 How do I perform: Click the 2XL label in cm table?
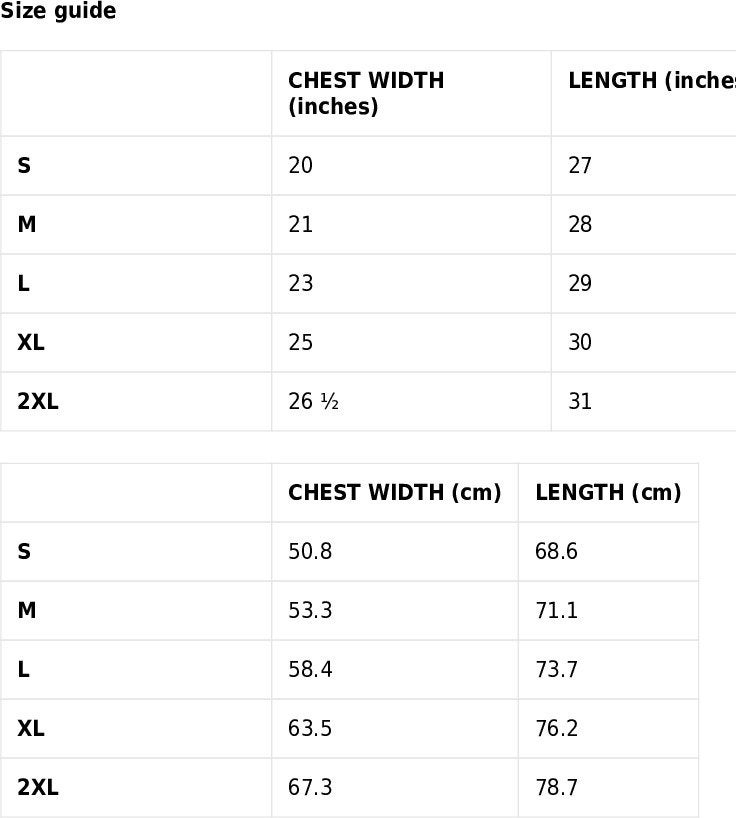pos(38,787)
